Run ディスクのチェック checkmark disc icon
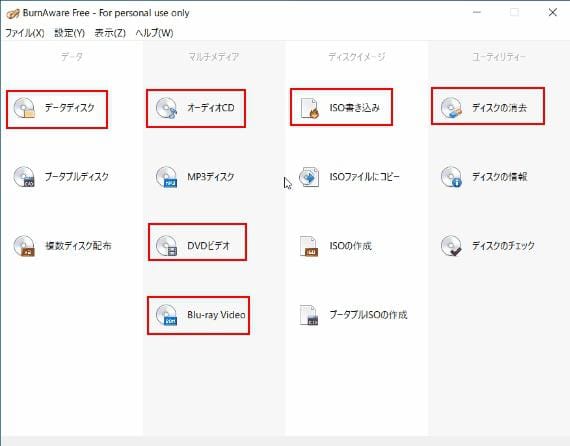The width and height of the screenshot is (570, 446). click(451, 246)
